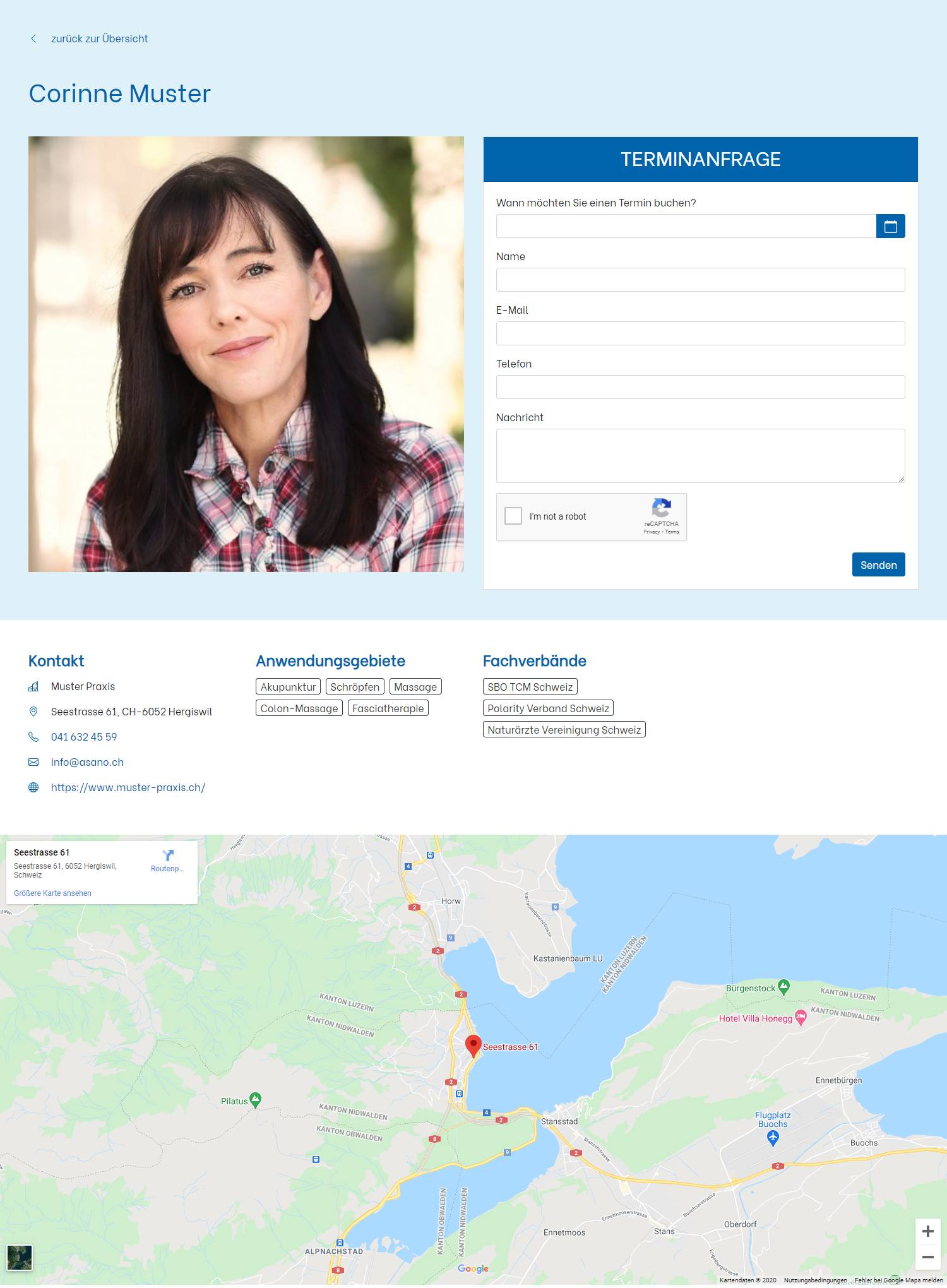Screen dimensions: 947x1288
Task: Switch to satellite view thumbnail
Action: [x=20, y=1258]
